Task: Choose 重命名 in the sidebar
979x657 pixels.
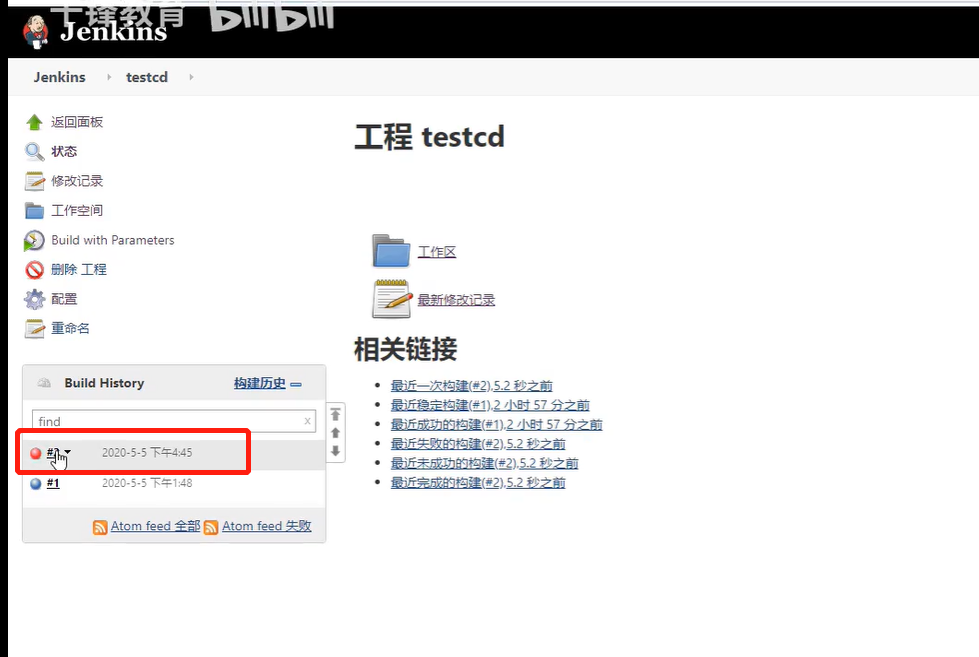Action: [x=70, y=328]
